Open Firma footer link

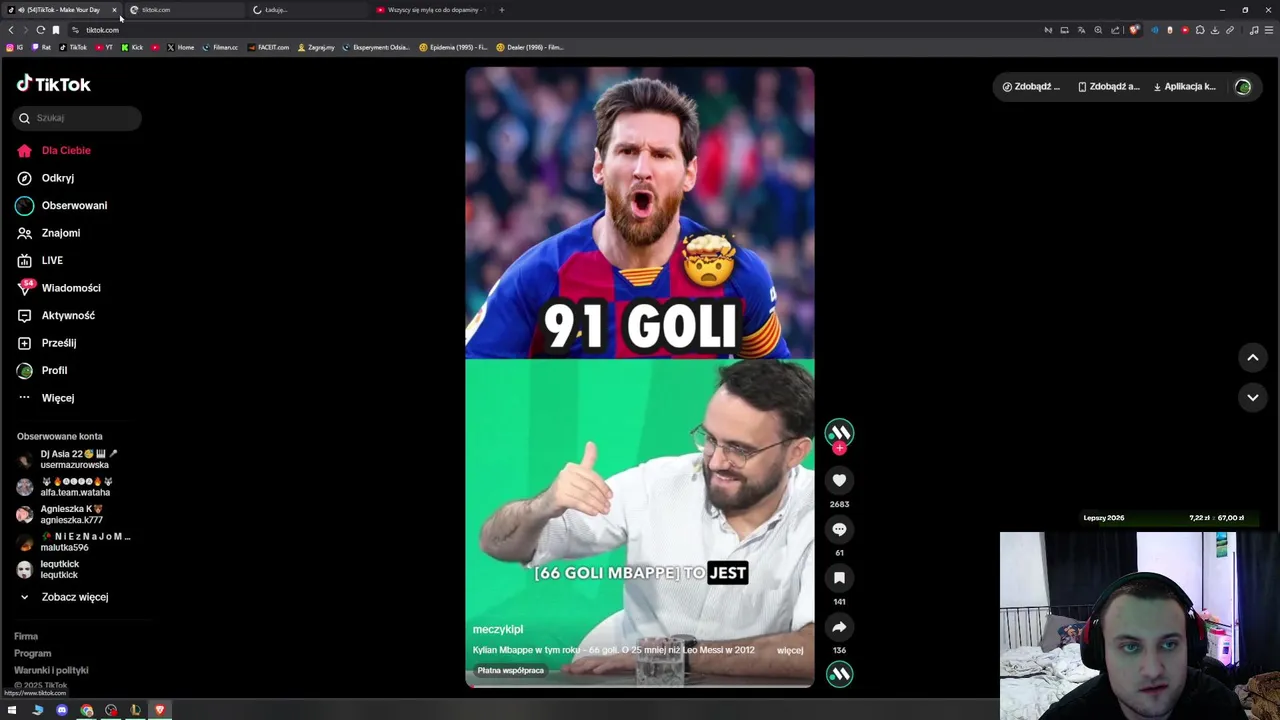point(26,636)
